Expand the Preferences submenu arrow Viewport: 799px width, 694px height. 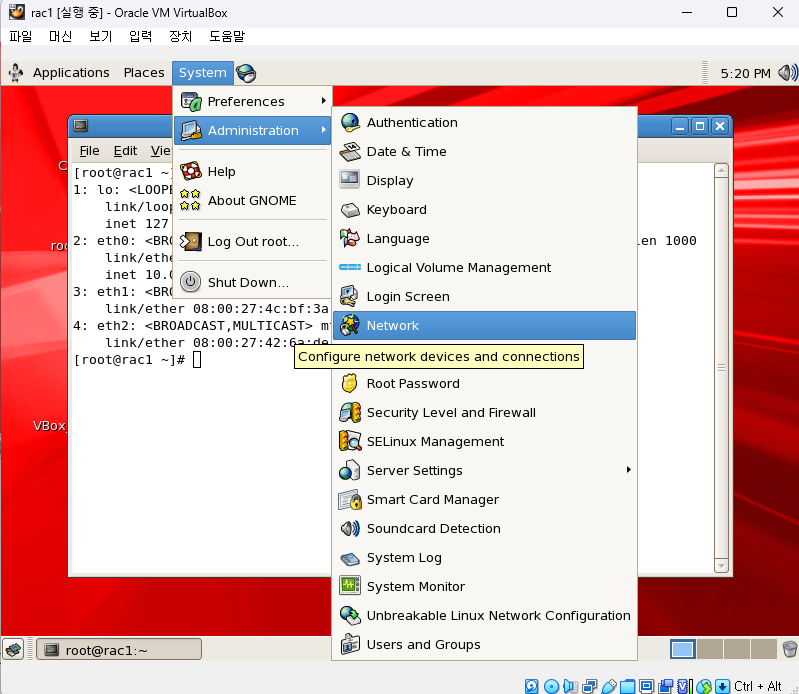(x=323, y=101)
